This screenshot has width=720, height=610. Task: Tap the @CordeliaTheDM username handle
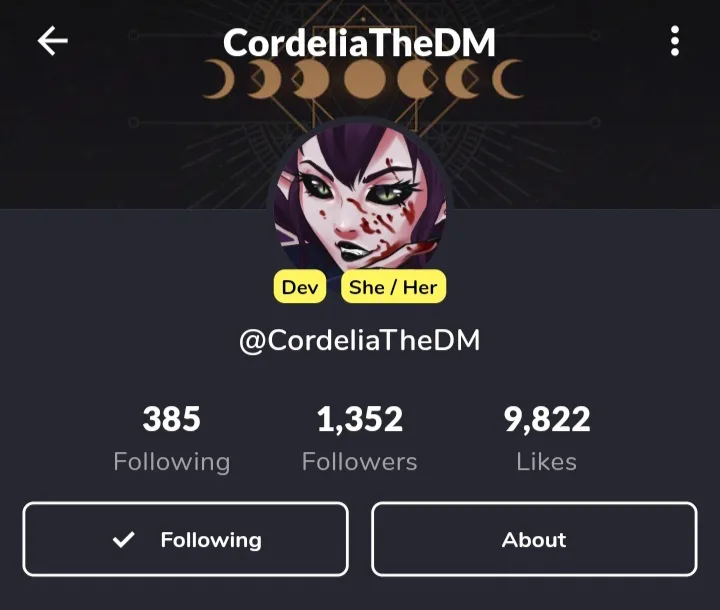[x=360, y=340]
